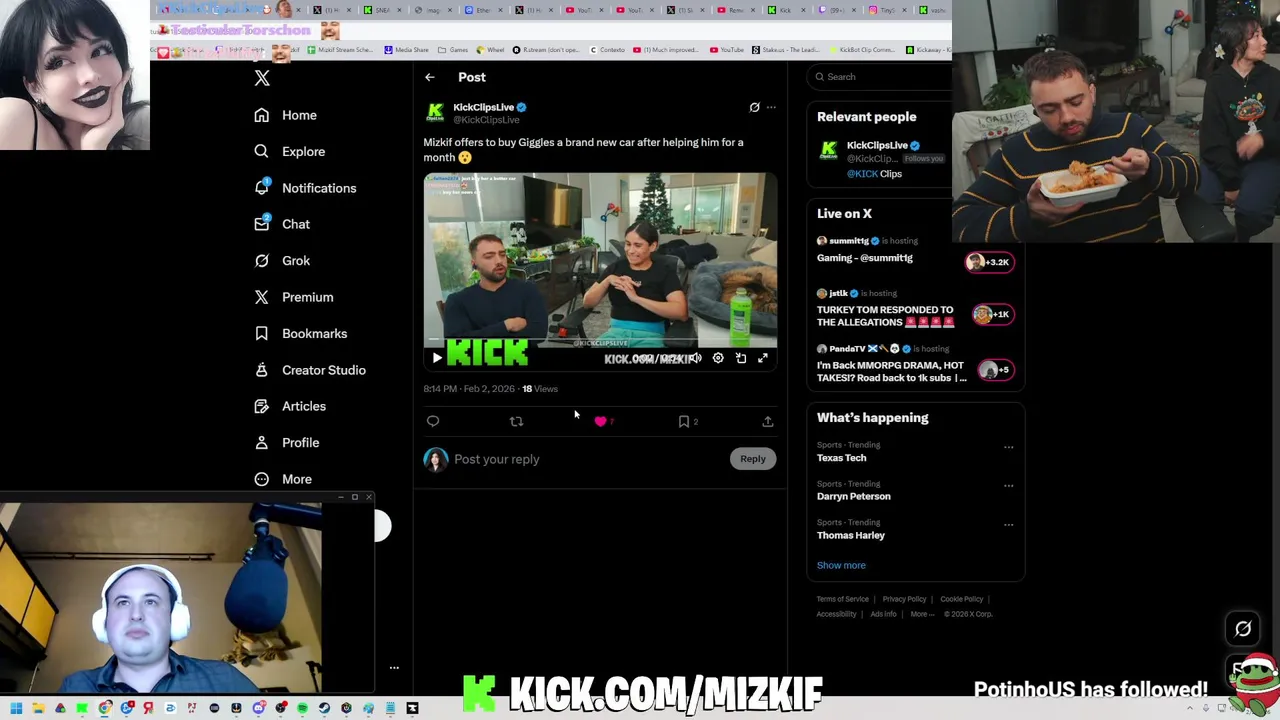Image resolution: width=1280 pixels, height=720 pixels.
Task: Open the @KICK mention link
Action: (x=862, y=174)
